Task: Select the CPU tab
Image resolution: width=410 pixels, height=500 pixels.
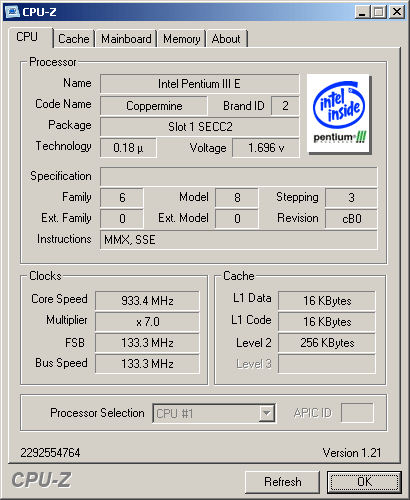Action: point(27,37)
